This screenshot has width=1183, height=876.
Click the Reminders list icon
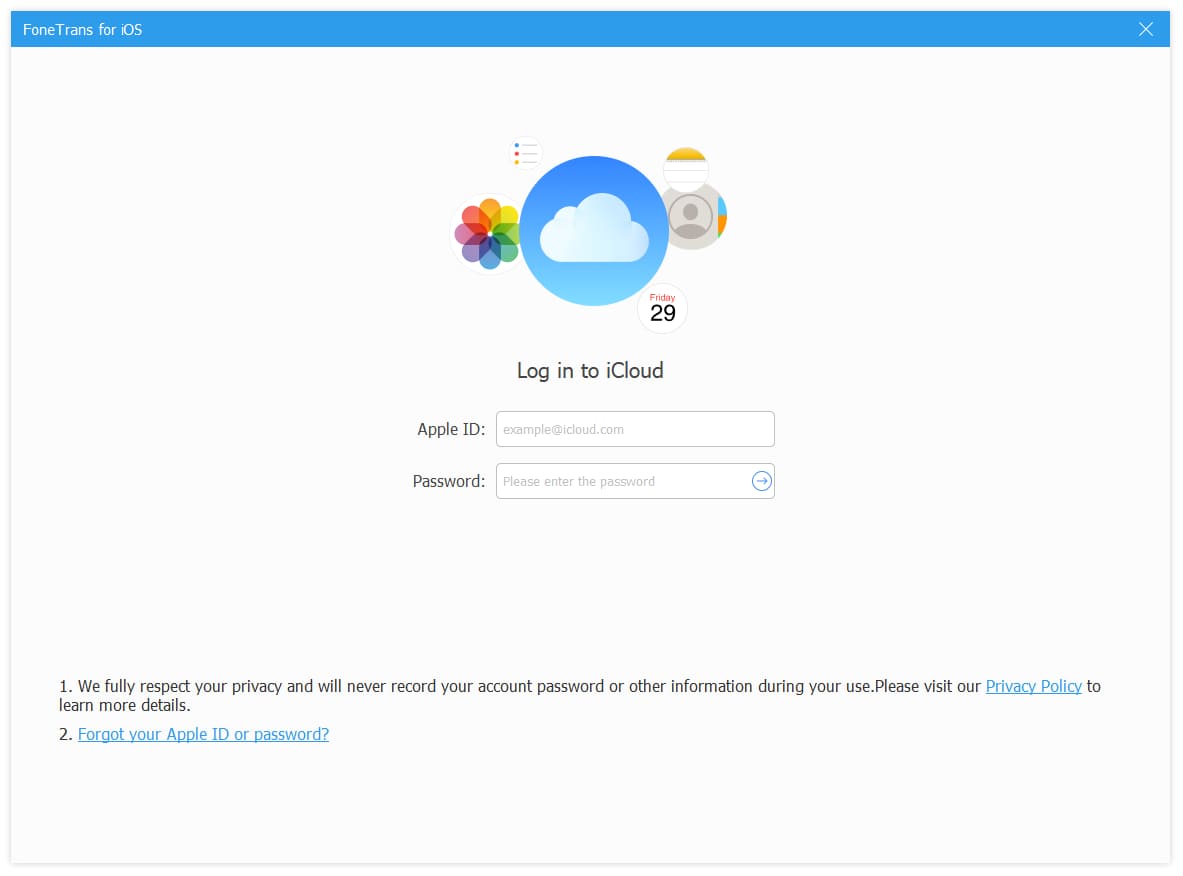(526, 153)
